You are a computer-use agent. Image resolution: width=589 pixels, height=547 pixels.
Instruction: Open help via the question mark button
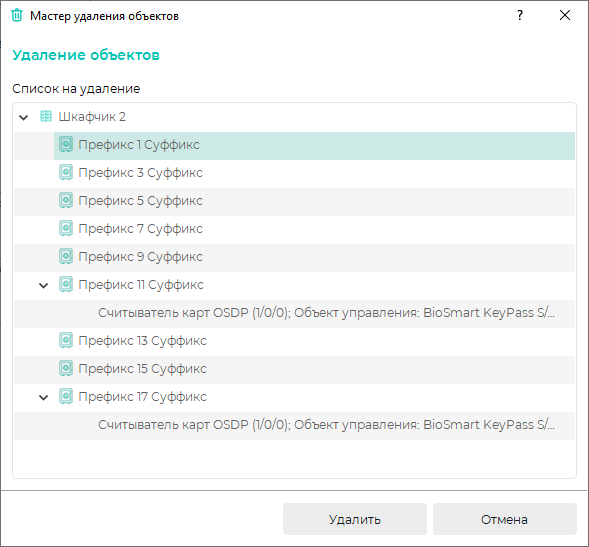tap(520, 15)
